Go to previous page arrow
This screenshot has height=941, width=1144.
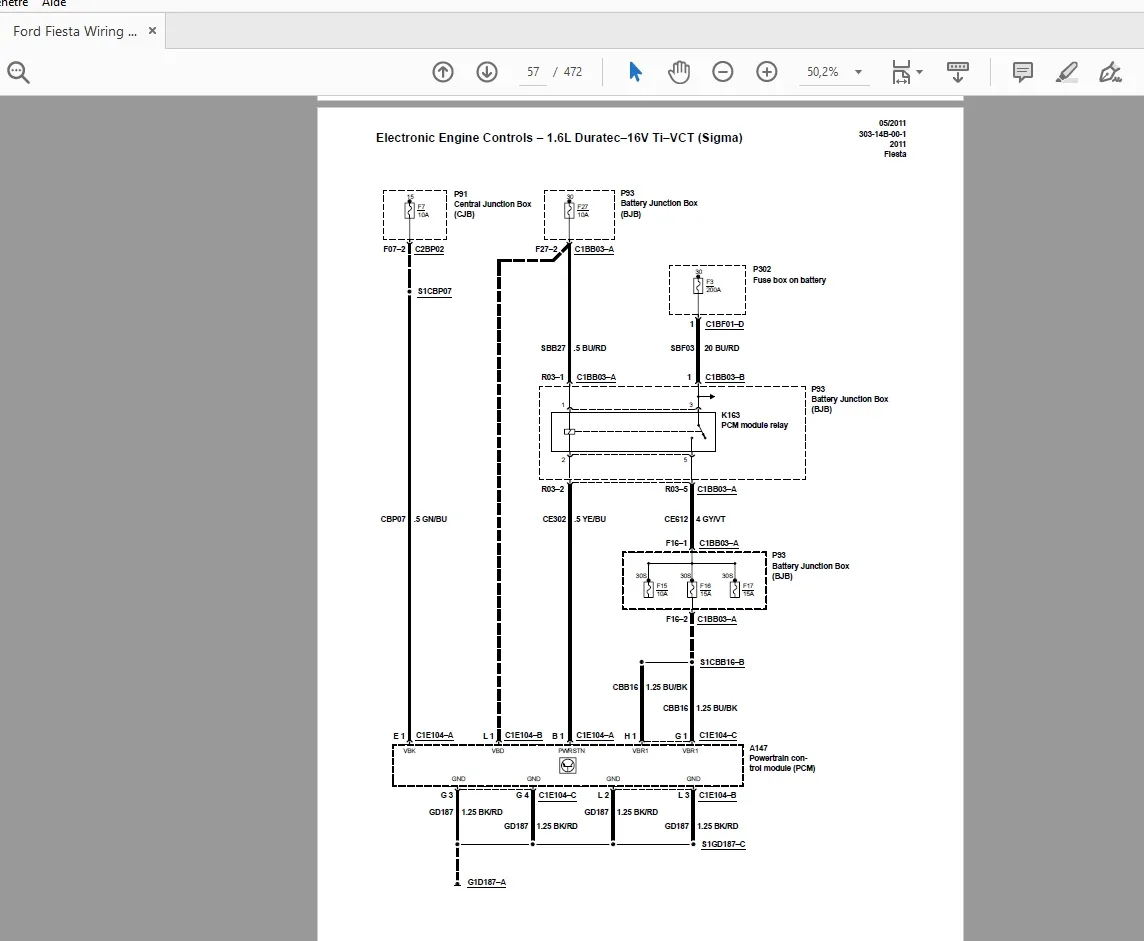coord(443,71)
